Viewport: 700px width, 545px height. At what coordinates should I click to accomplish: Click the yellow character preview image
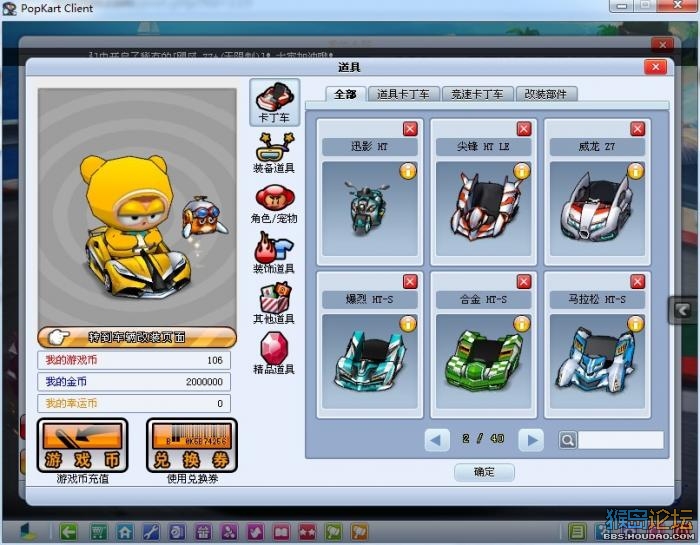coord(137,207)
